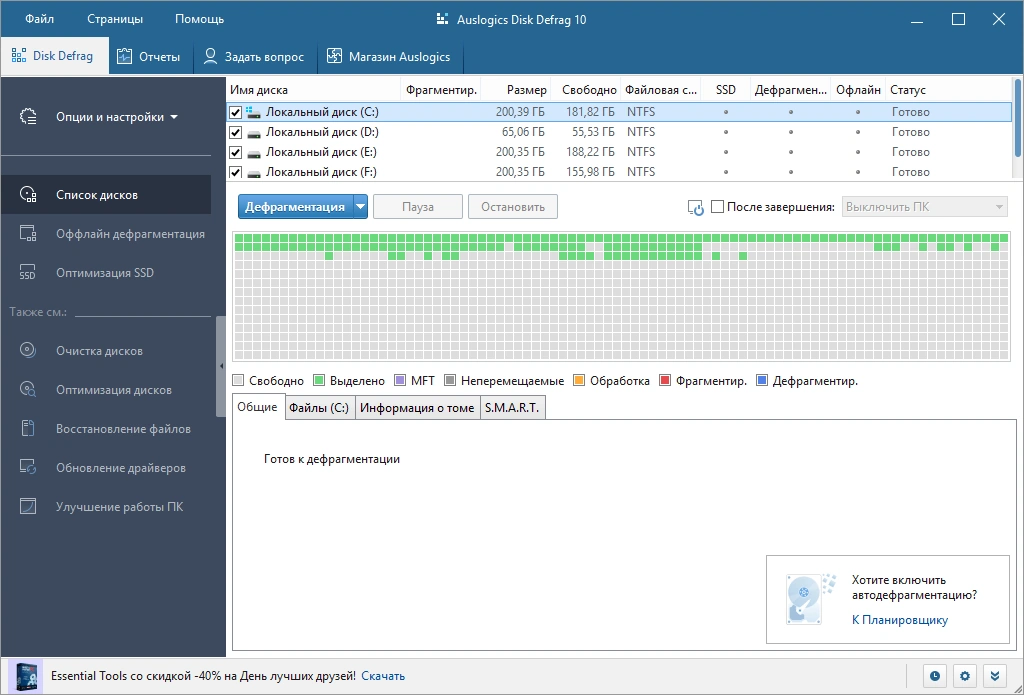Viewport: 1024px width, 695px height.
Task: Click the drive icon for Local disk (F:)
Action: coord(253,174)
